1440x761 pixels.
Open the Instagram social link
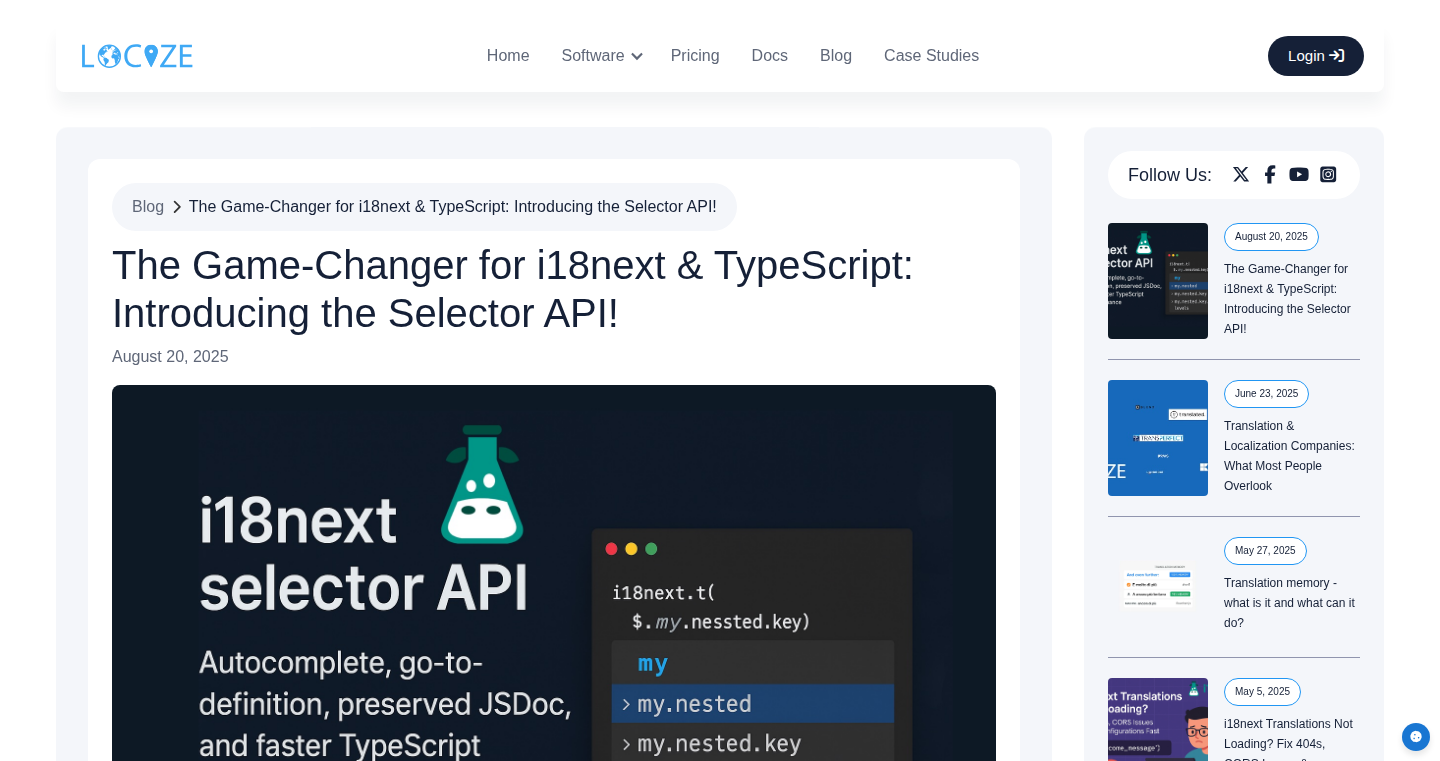pos(1328,174)
